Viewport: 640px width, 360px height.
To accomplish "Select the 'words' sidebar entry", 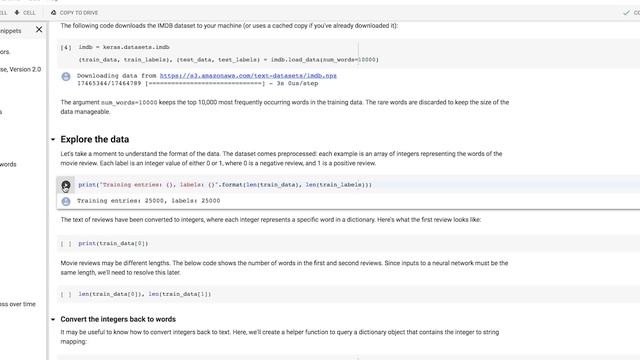I will click(x=8, y=164).
